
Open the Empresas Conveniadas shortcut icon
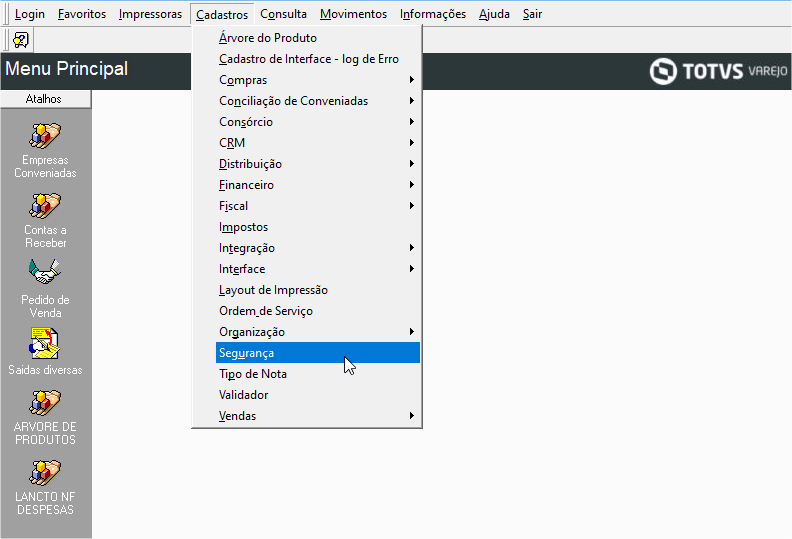45,136
